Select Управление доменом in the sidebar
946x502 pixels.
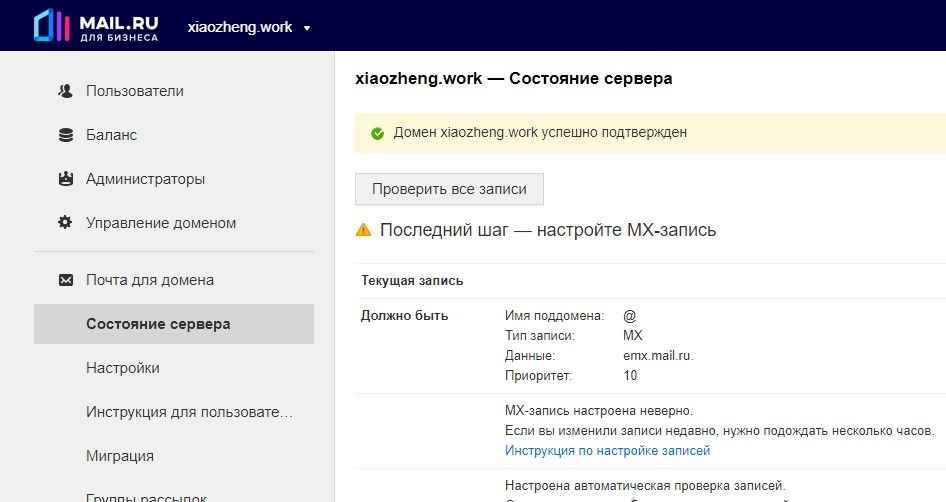pyautogui.click(x=160, y=223)
